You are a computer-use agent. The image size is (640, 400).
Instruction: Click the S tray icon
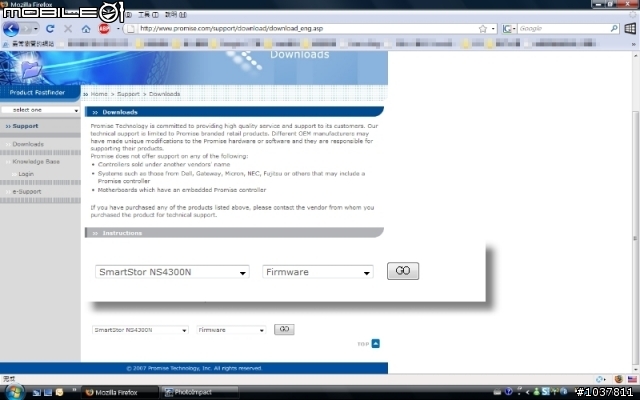point(545,392)
